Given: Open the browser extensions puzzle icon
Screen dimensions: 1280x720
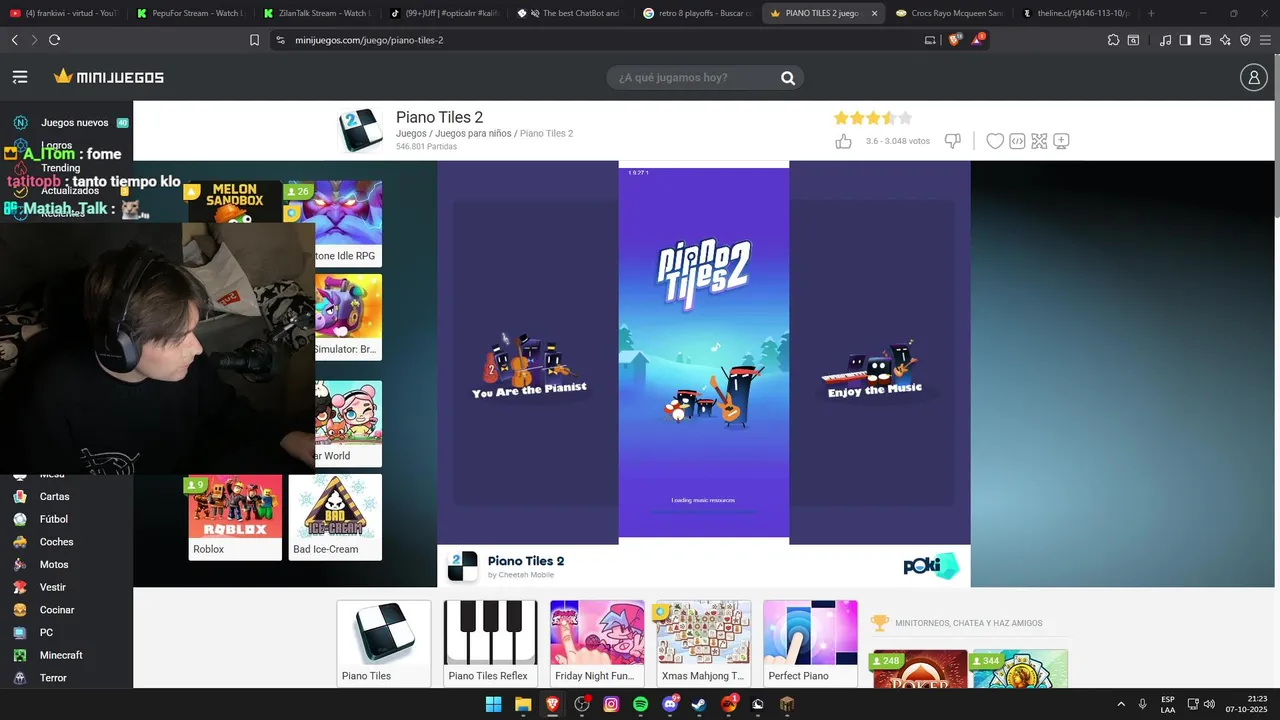Looking at the screenshot, I should pyautogui.click(x=1113, y=40).
